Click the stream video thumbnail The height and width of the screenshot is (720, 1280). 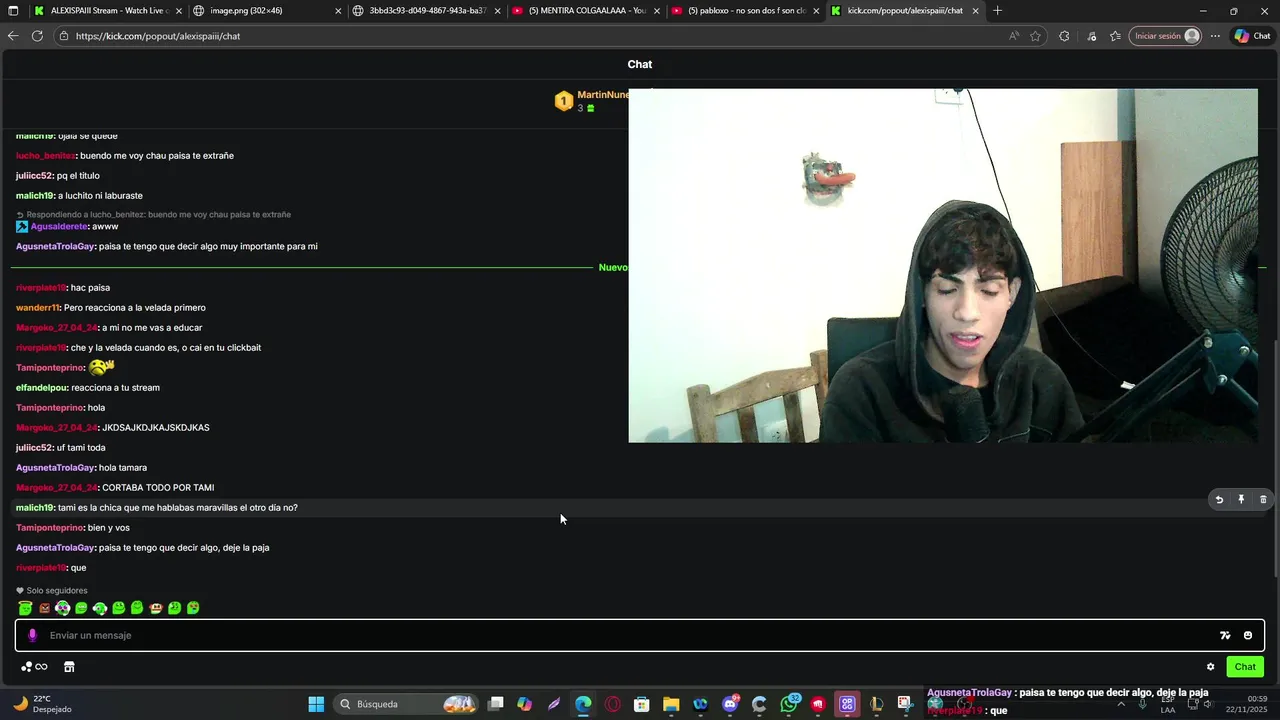pyautogui.click(x=943, y=265)
